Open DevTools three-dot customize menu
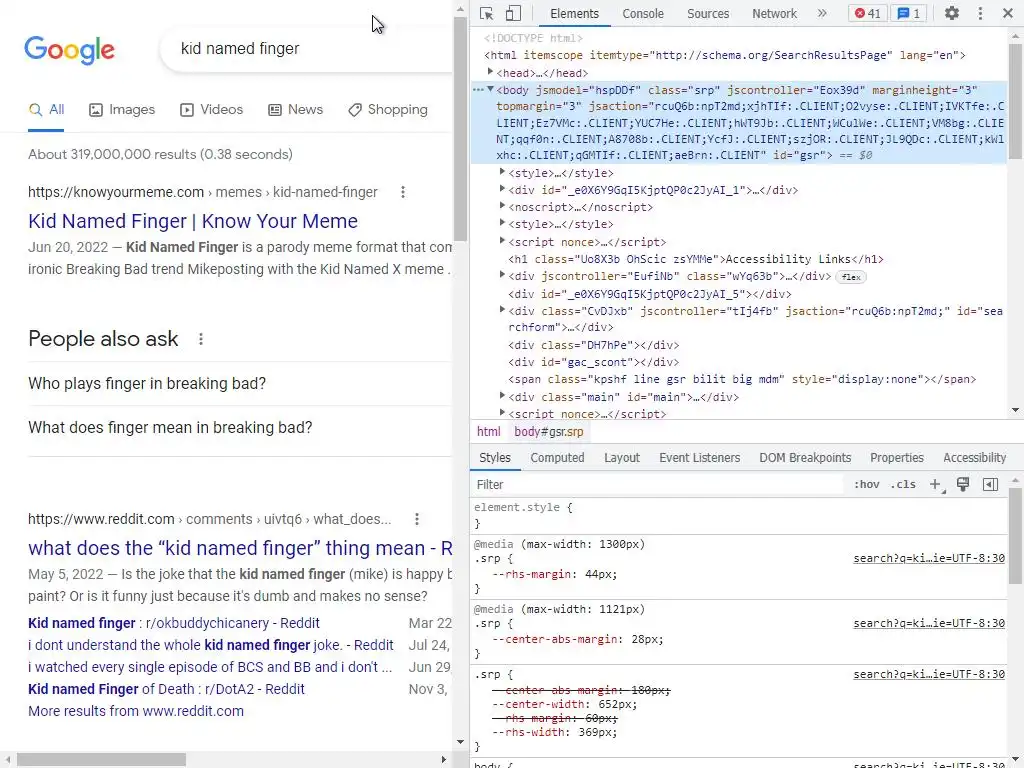Screen dimensions: 1024x768 point(980,13)
